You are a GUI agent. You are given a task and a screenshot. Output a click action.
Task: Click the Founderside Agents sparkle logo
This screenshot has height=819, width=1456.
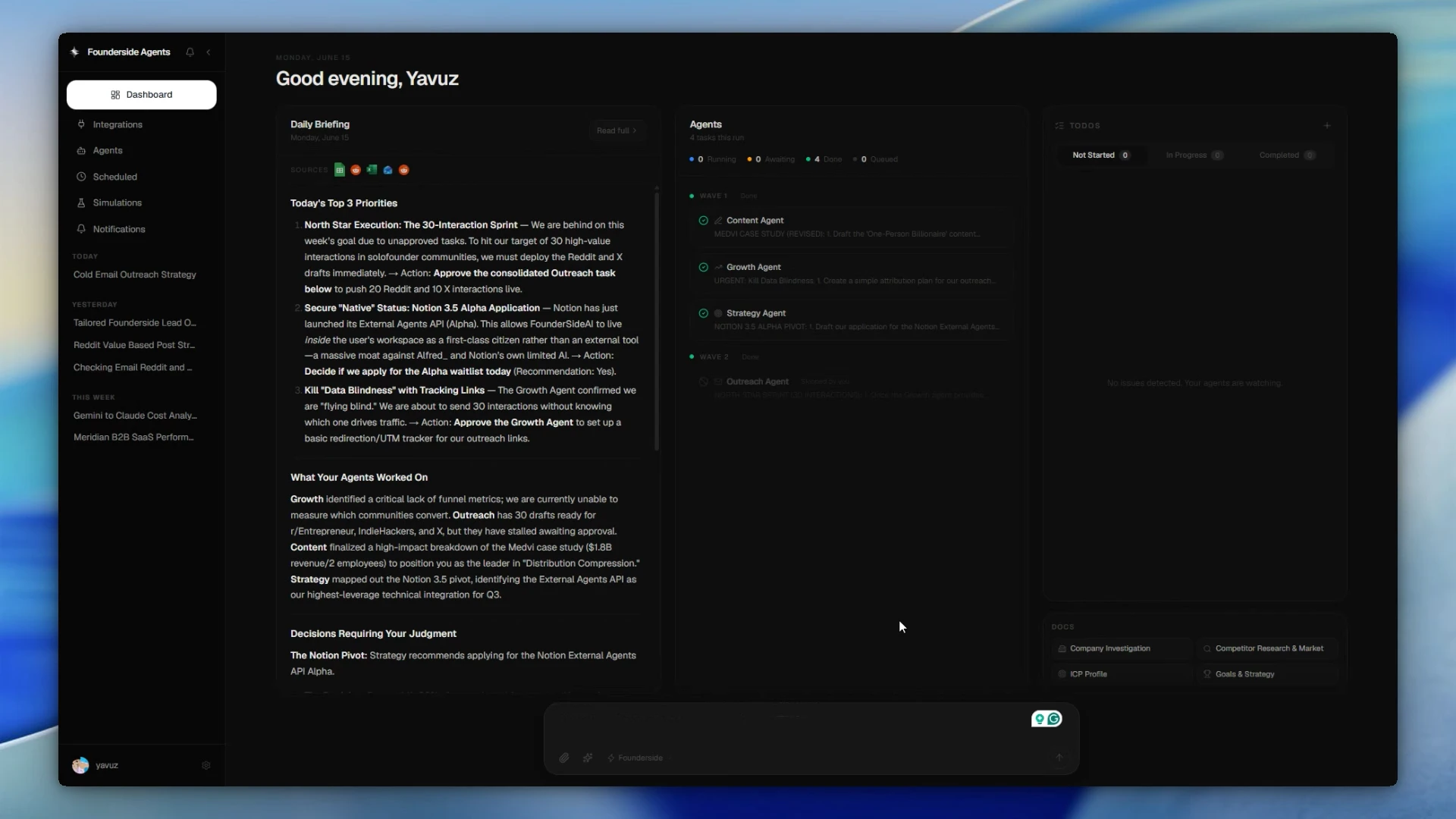[x=74, y=52]
